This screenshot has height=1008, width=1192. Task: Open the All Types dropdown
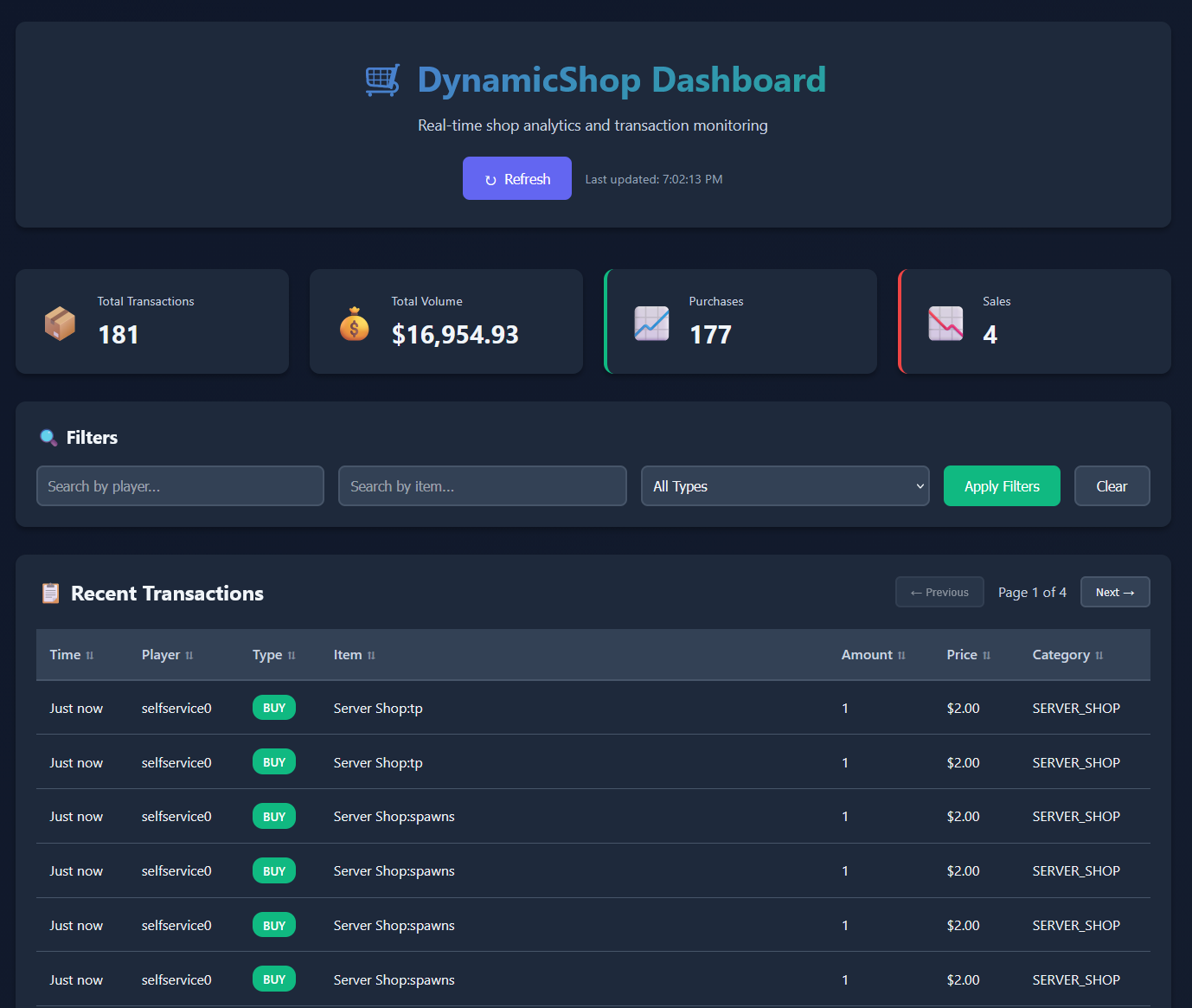point(785,486)
